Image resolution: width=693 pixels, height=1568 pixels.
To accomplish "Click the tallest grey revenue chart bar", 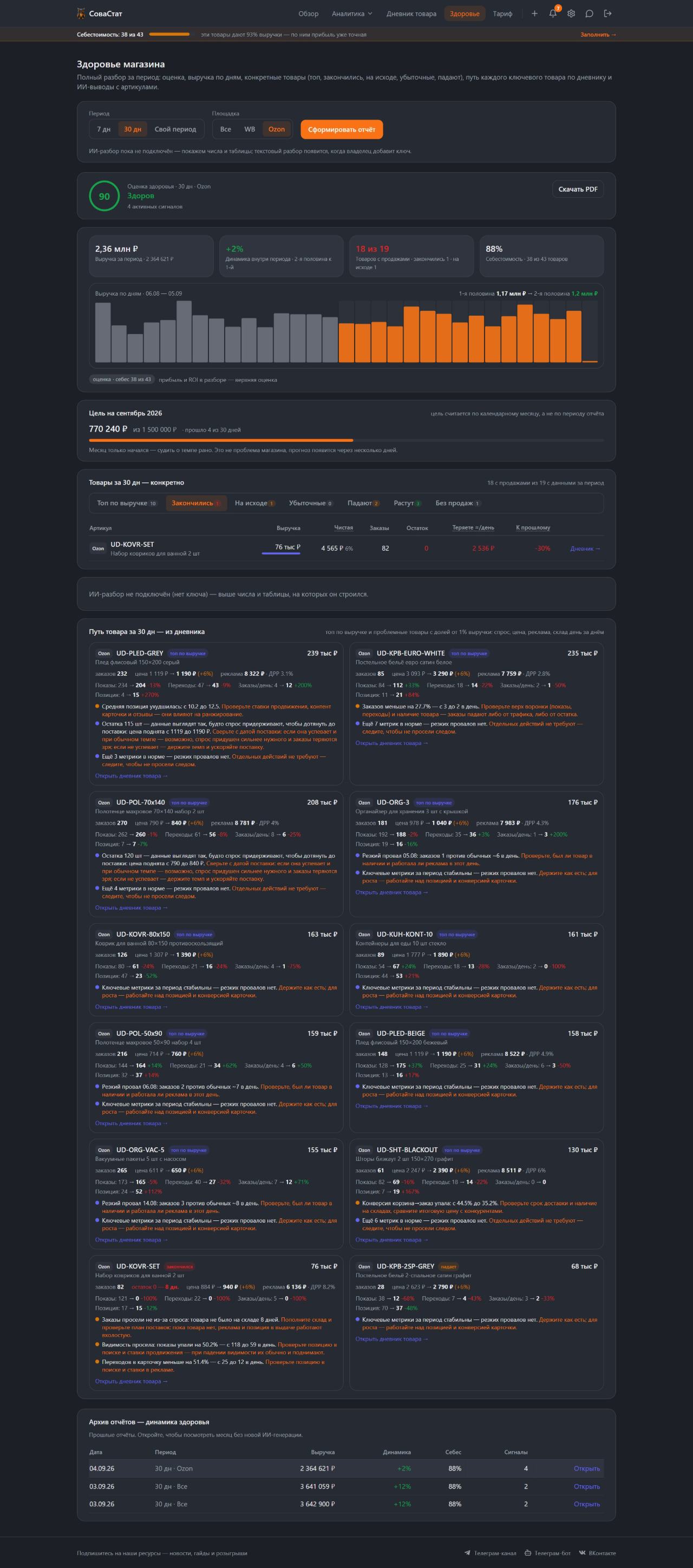I will 184,332.
